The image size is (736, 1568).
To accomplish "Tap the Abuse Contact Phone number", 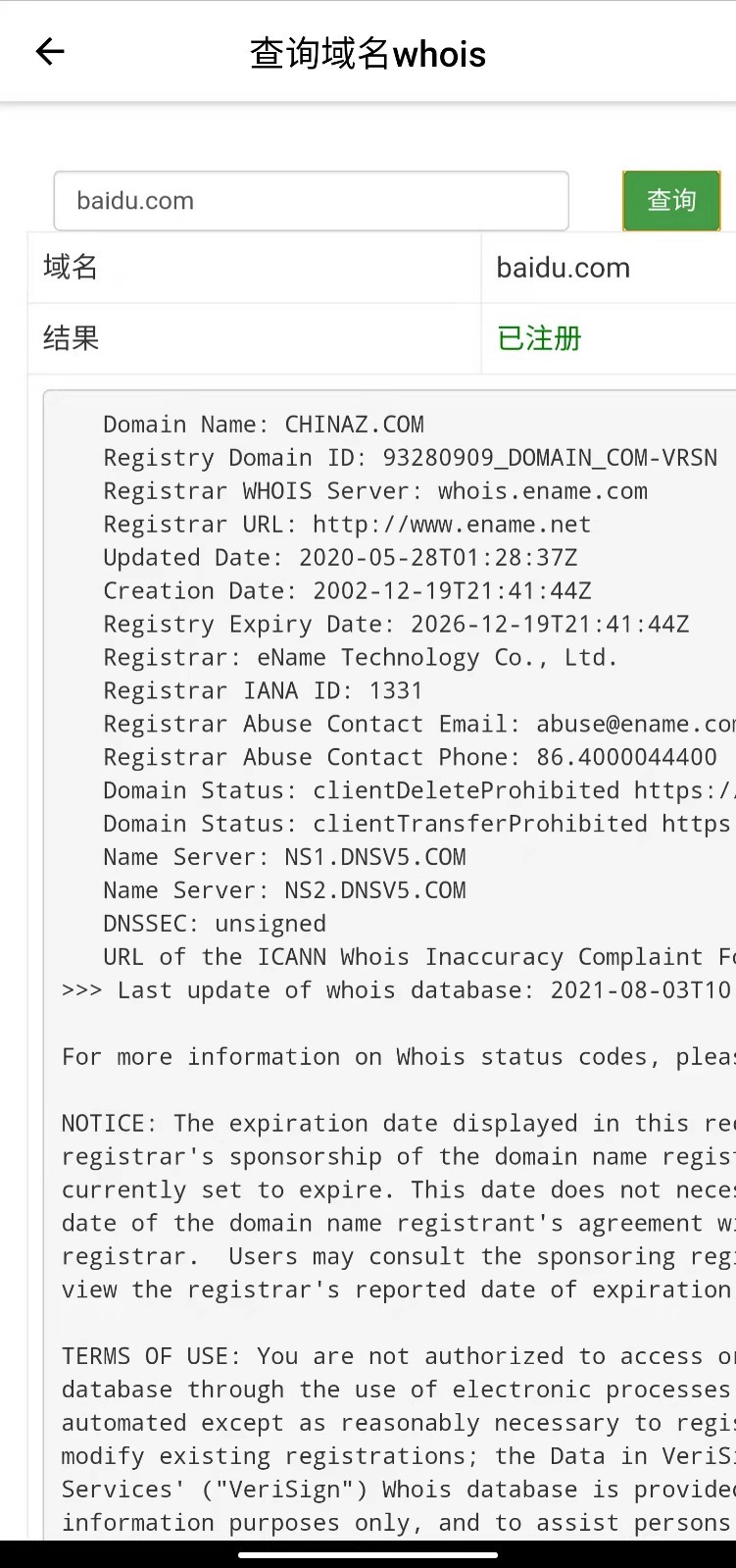I will [x=626, y=758].
